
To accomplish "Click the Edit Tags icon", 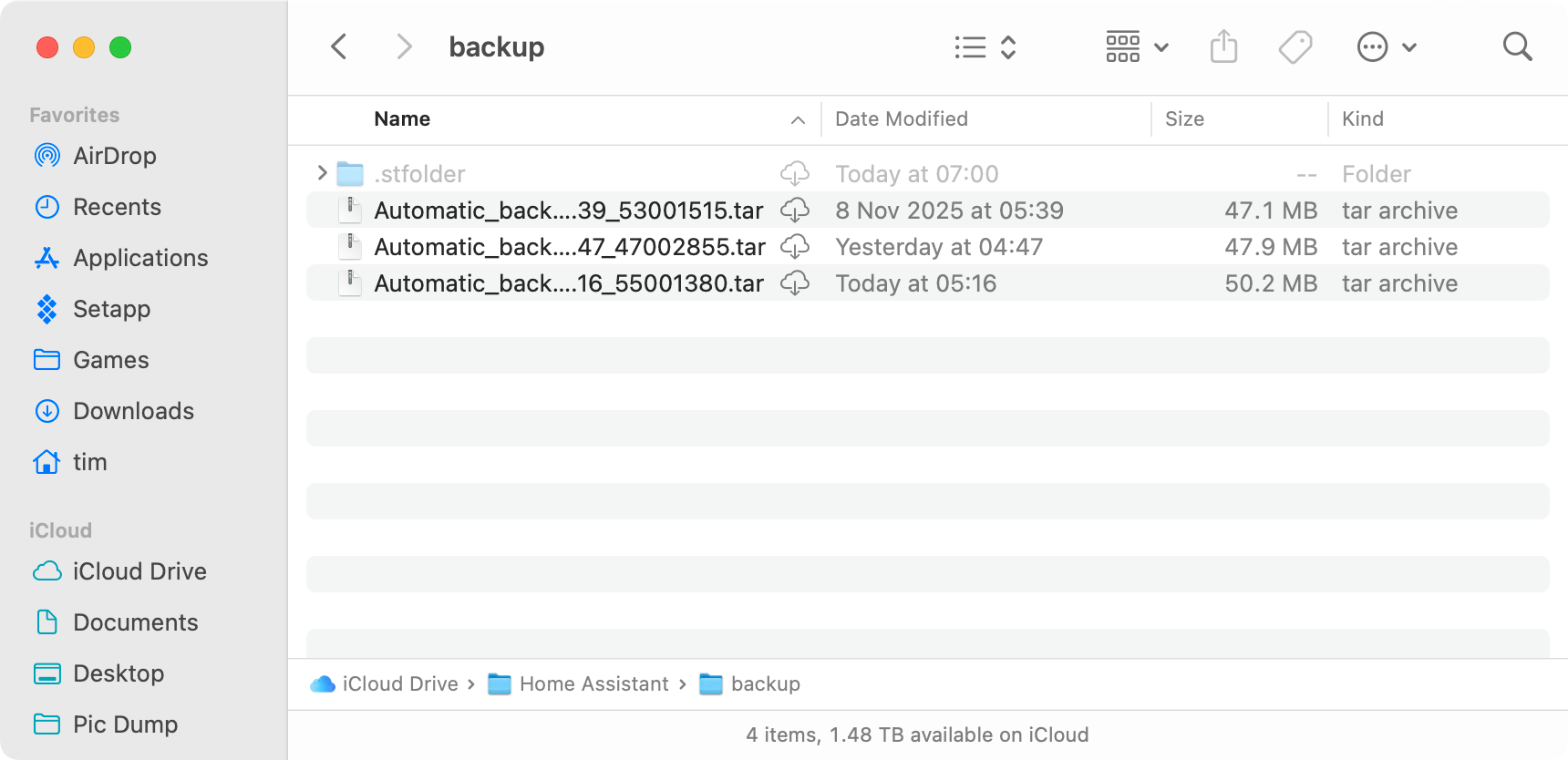I will click(x=1295, y=46).
